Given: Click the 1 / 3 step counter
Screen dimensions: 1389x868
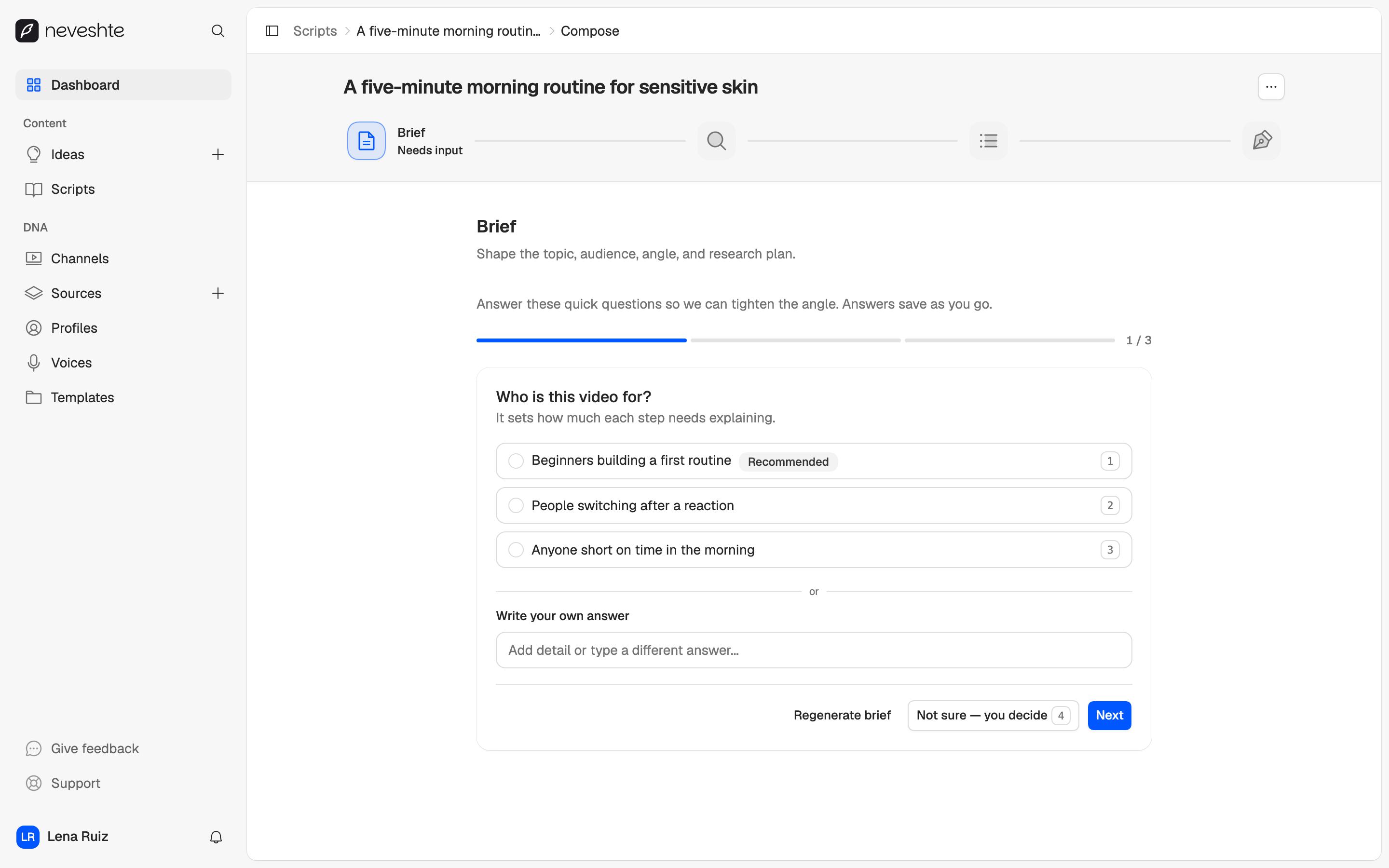Looking at the screenshot, I should tap(1138, 340).
